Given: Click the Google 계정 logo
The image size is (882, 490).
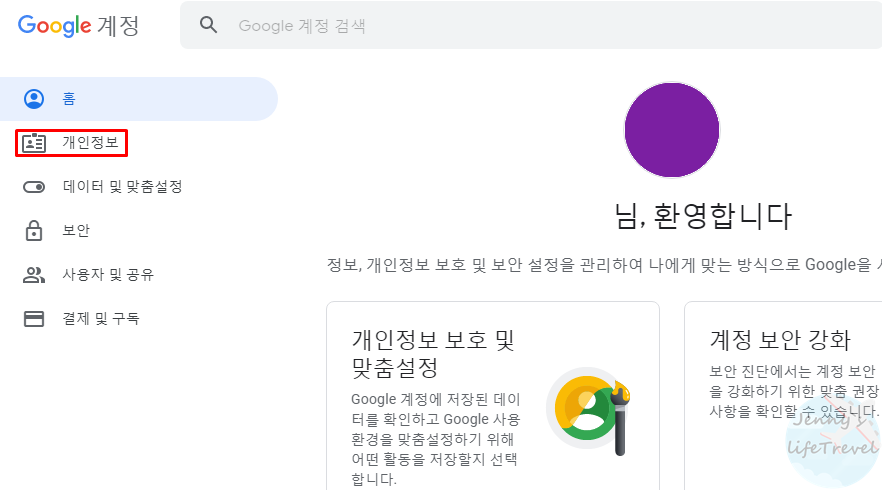Looking at the screenshot, I should pyautogui.click(x=78, y=26).
